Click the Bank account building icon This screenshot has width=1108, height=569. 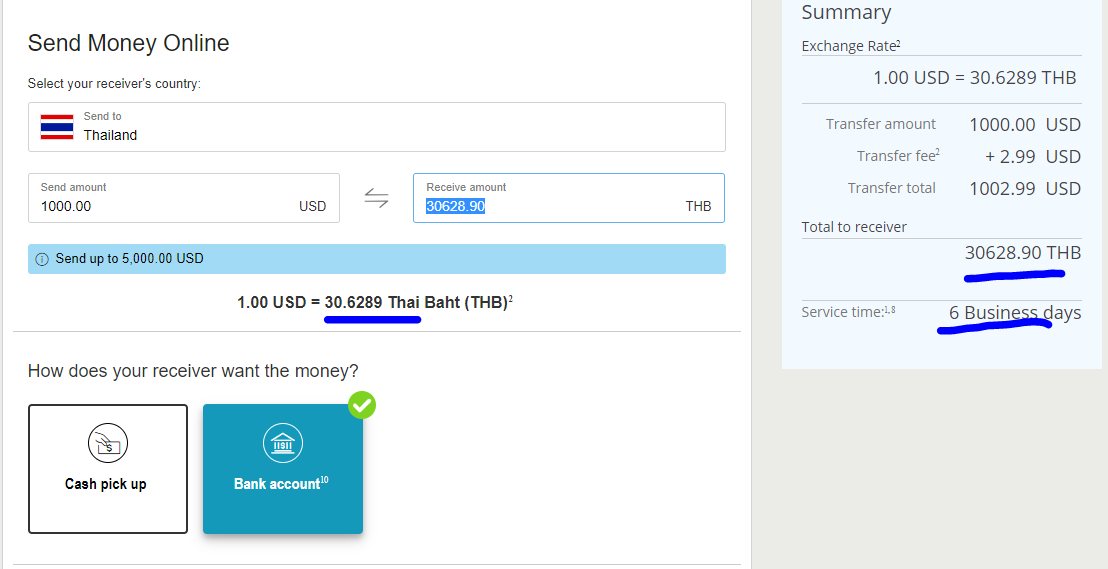pos(282,443)
